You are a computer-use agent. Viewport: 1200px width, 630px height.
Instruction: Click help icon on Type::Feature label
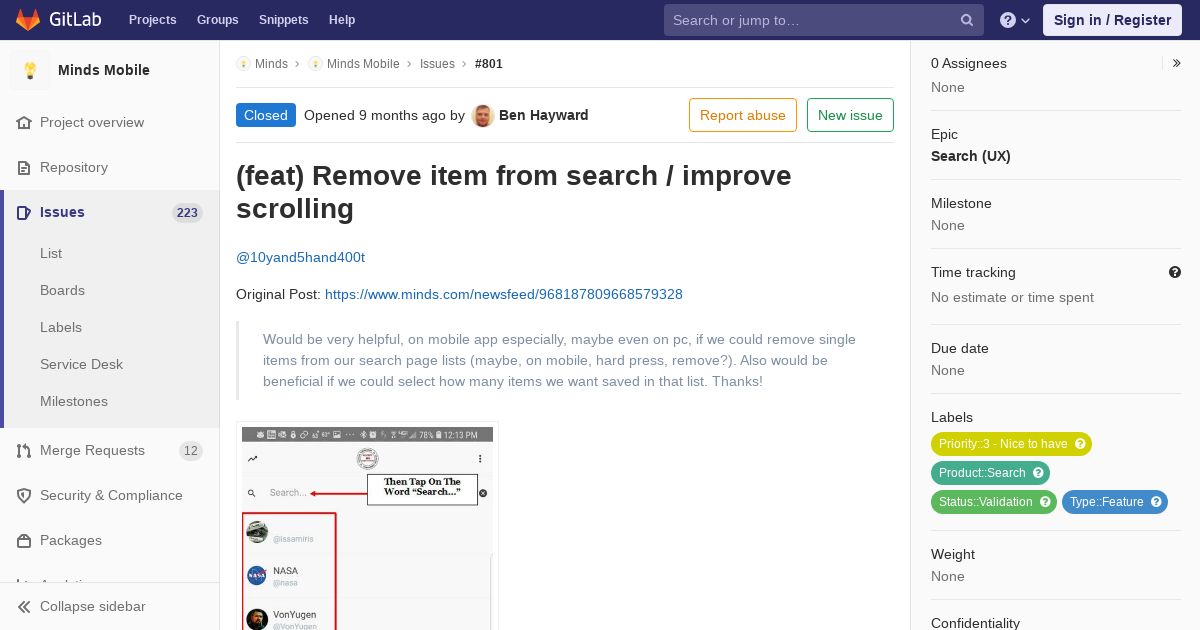(1156, 502)
